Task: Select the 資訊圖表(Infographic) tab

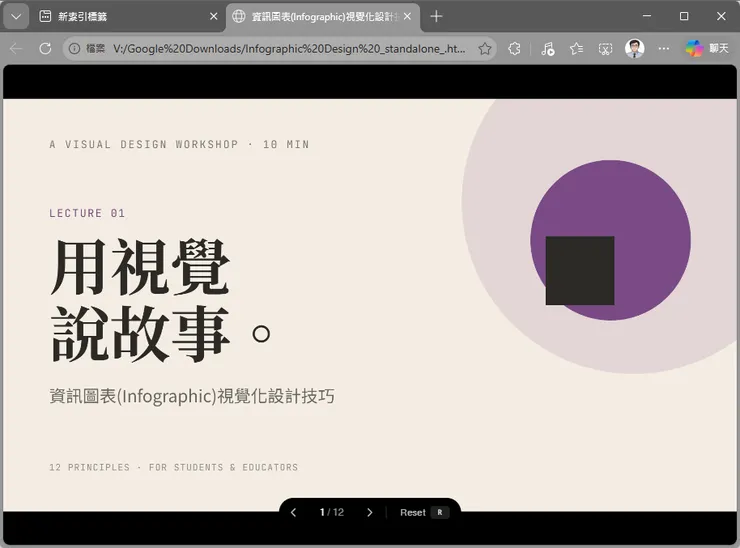Action: 323,17
